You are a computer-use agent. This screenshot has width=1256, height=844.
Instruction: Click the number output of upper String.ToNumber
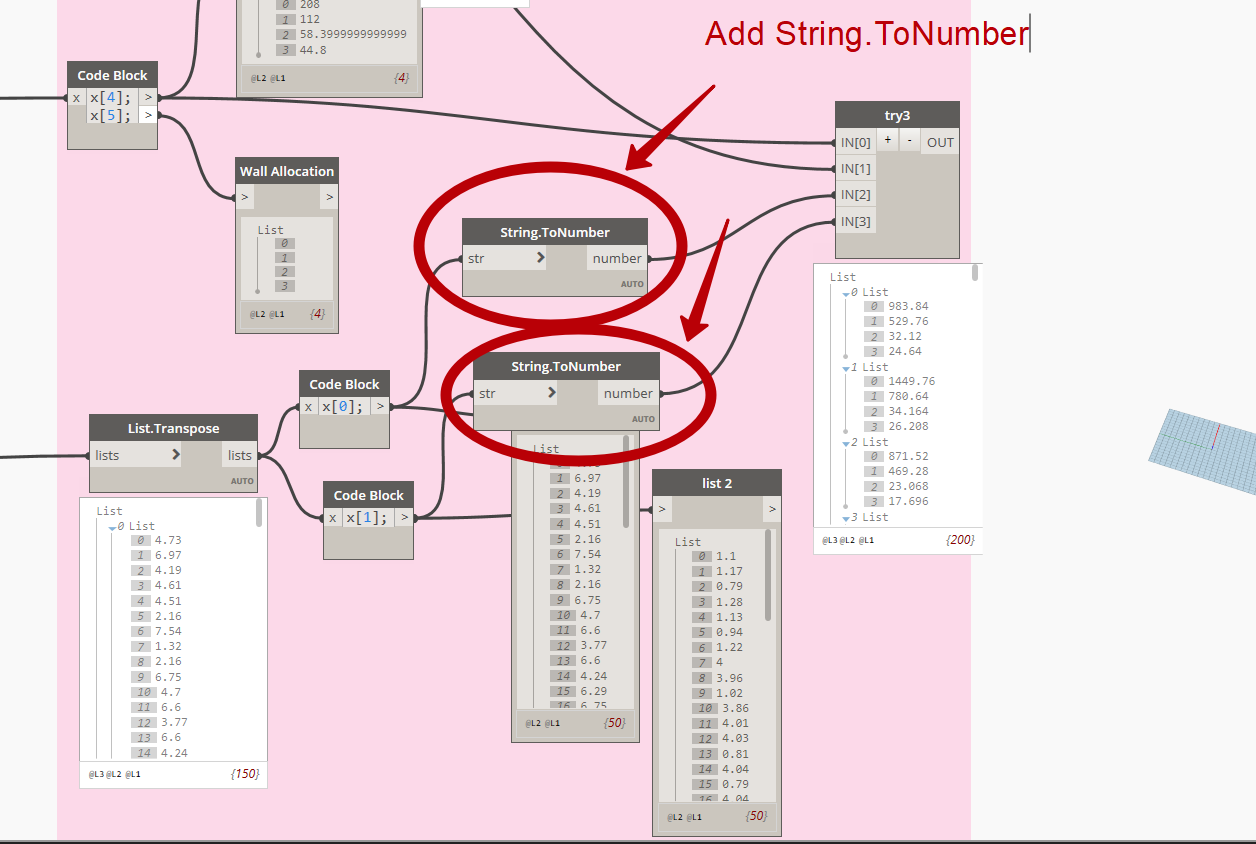click(617, 258)
